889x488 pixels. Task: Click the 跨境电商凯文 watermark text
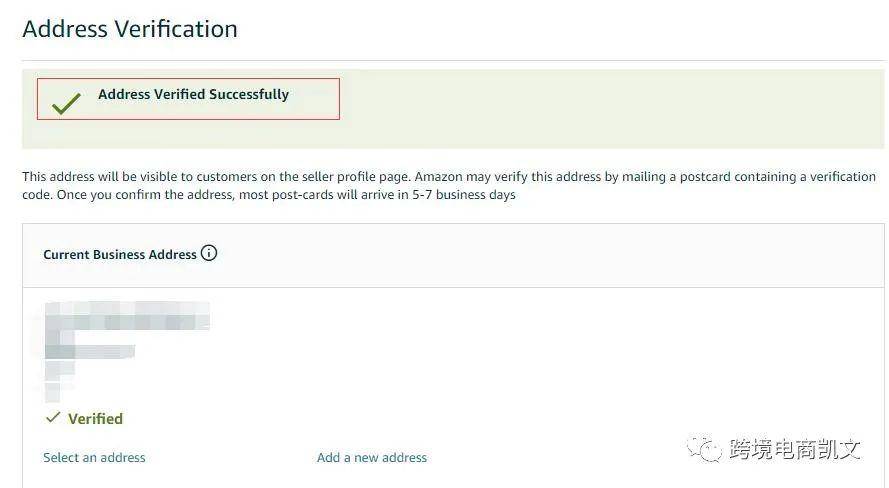[795, 449]
